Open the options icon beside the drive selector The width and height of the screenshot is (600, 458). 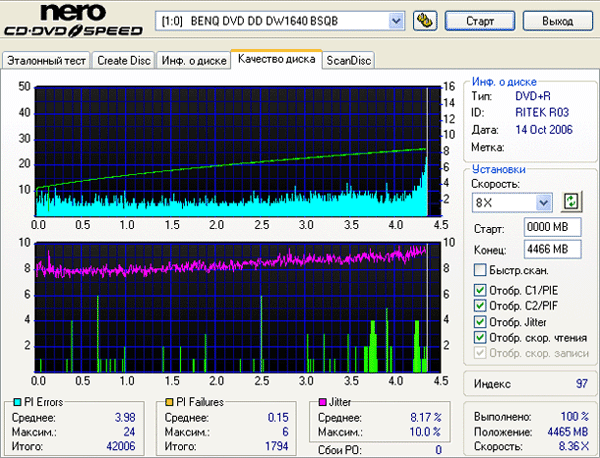[x=424, y=20]
